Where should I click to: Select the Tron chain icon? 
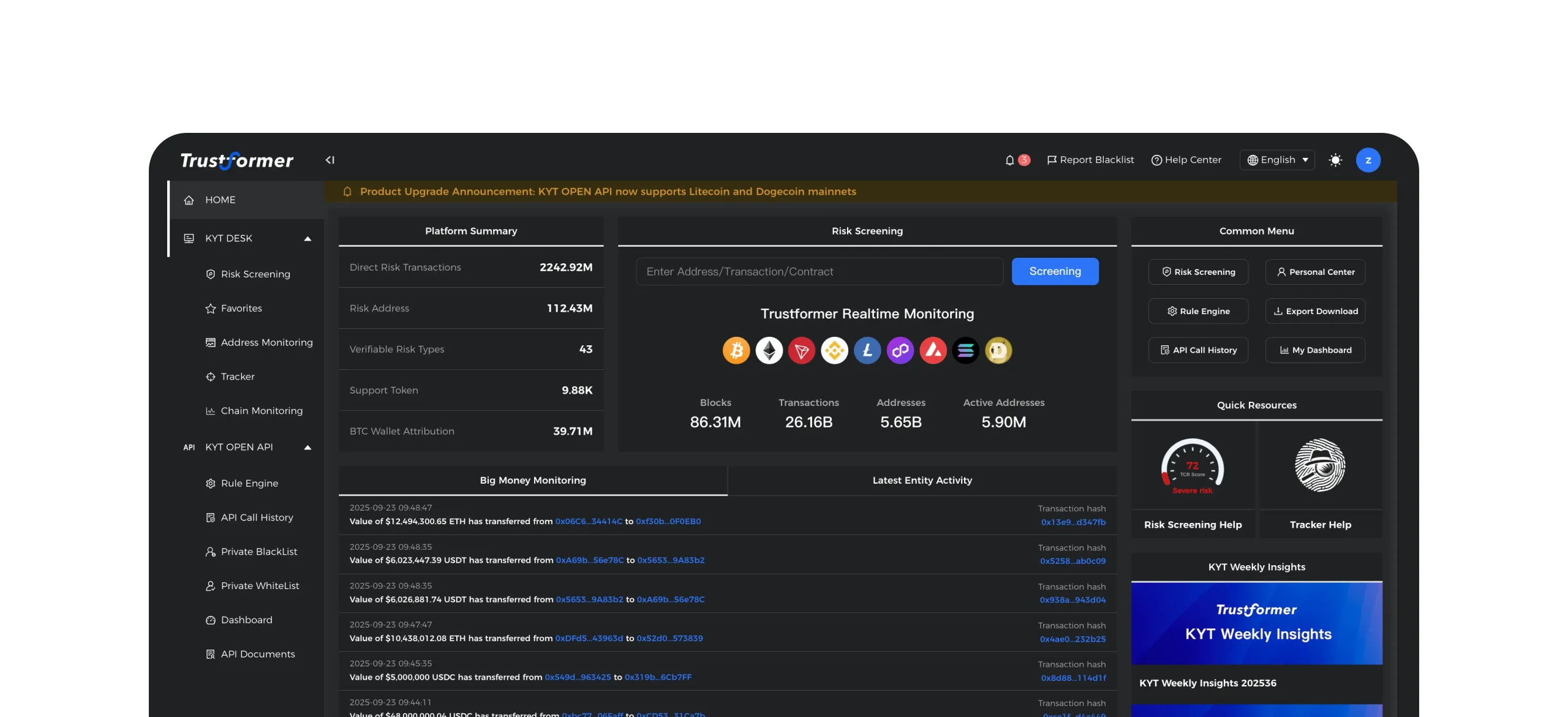(x=802, y=351)
